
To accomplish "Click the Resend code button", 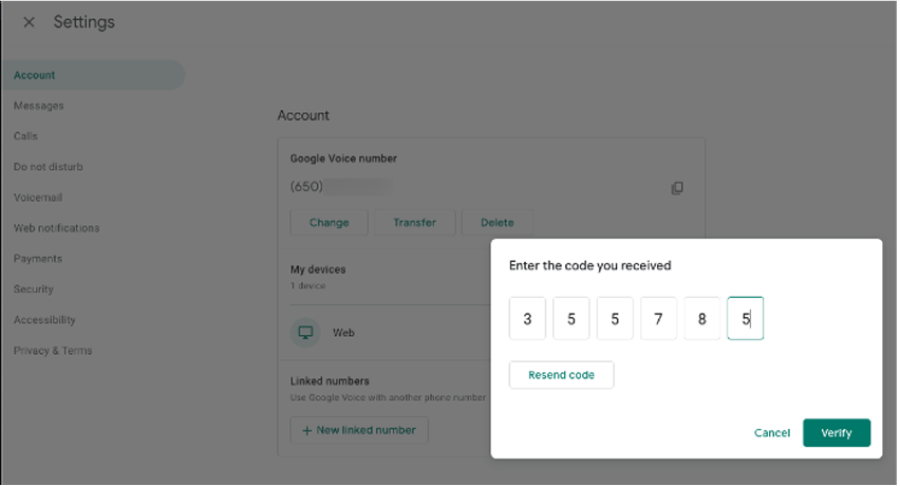I will click(x=561, y=375).
